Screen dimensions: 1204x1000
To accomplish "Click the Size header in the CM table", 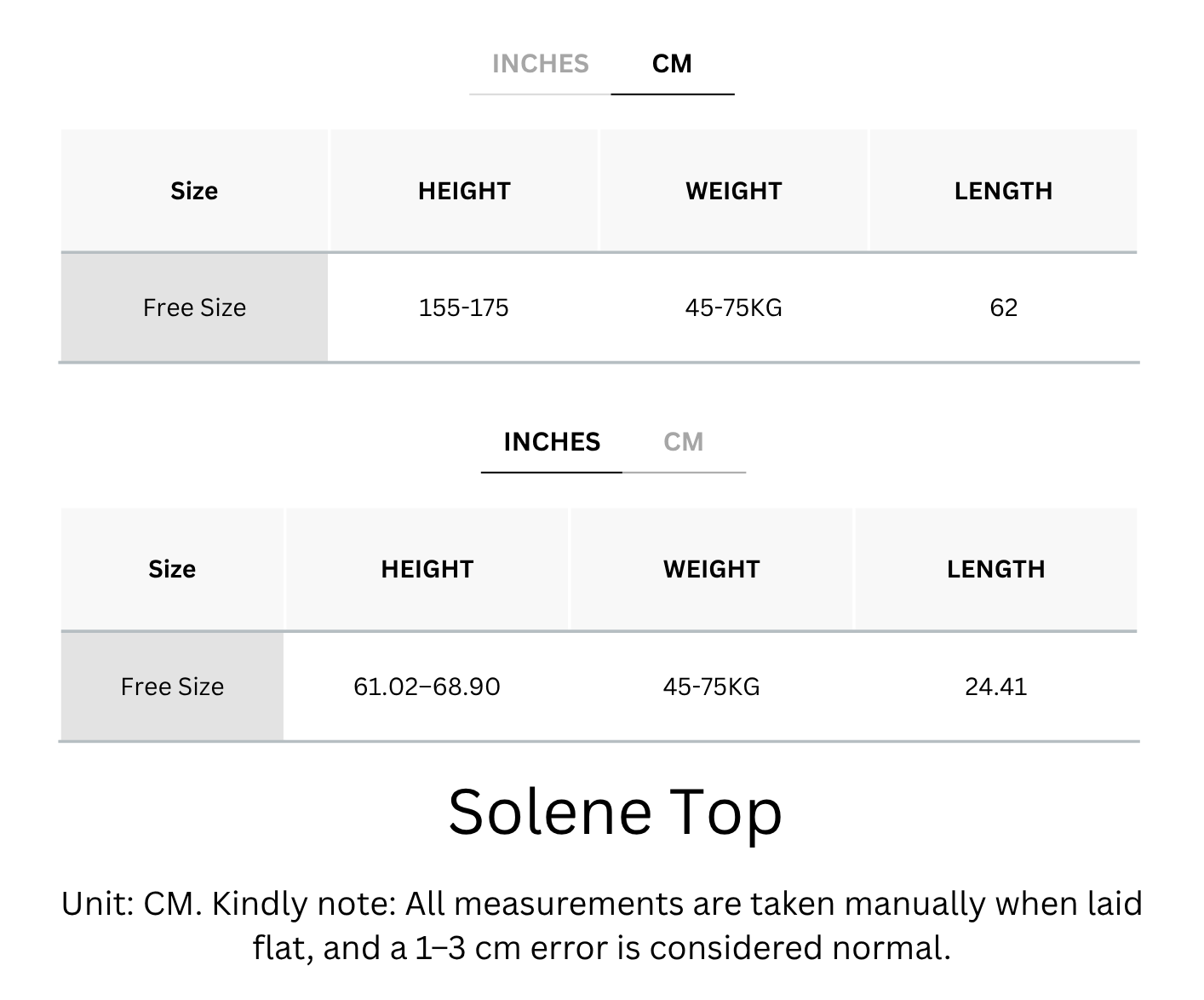I will 194,191.
